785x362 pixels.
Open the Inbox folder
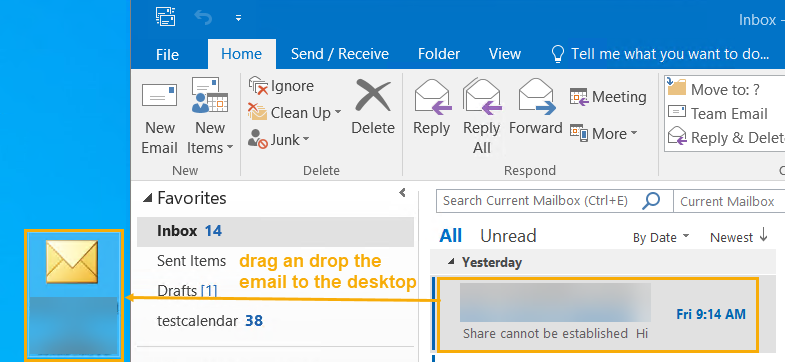275,231
